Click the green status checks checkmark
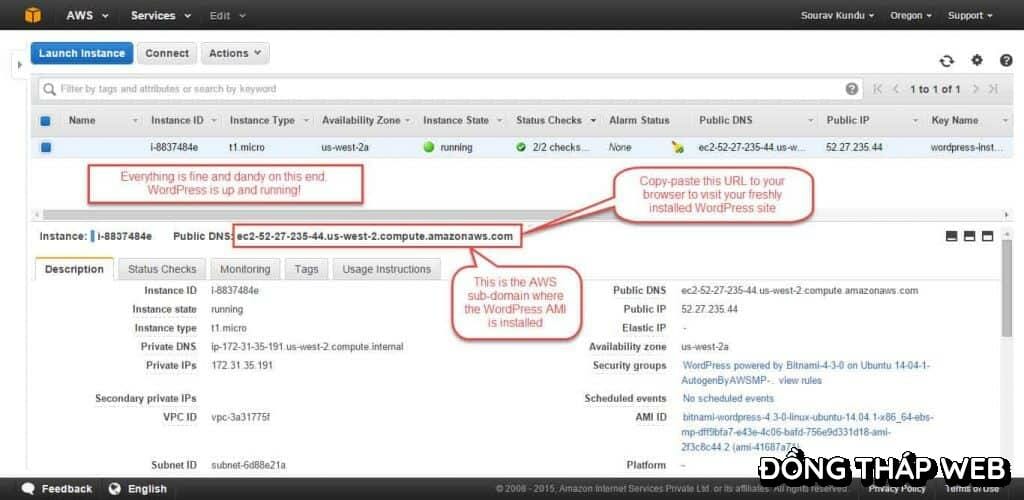This screenshot has width=1024, height=500. [x=520, y=148]
